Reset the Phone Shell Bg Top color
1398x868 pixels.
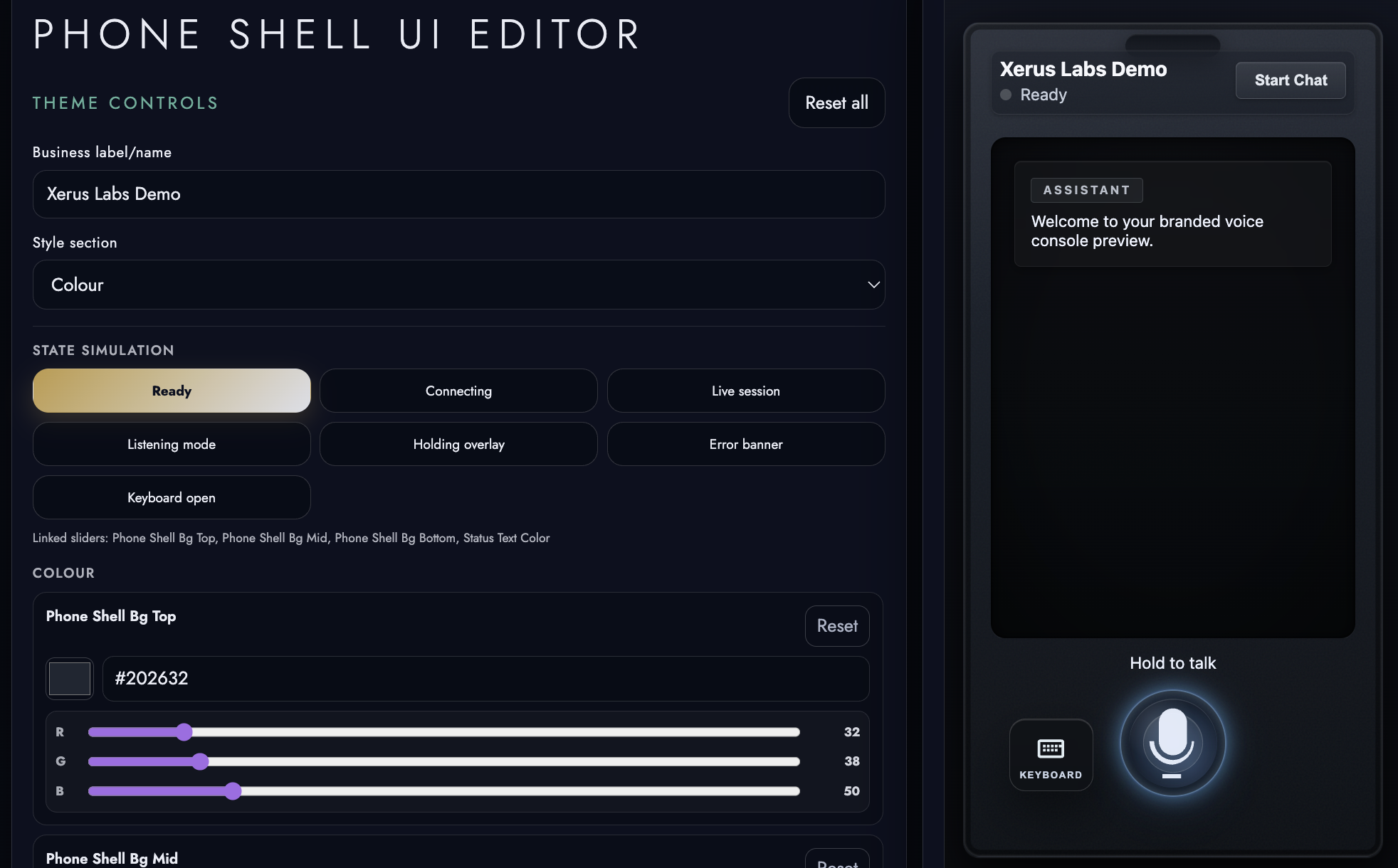click(x=836, y=625)
